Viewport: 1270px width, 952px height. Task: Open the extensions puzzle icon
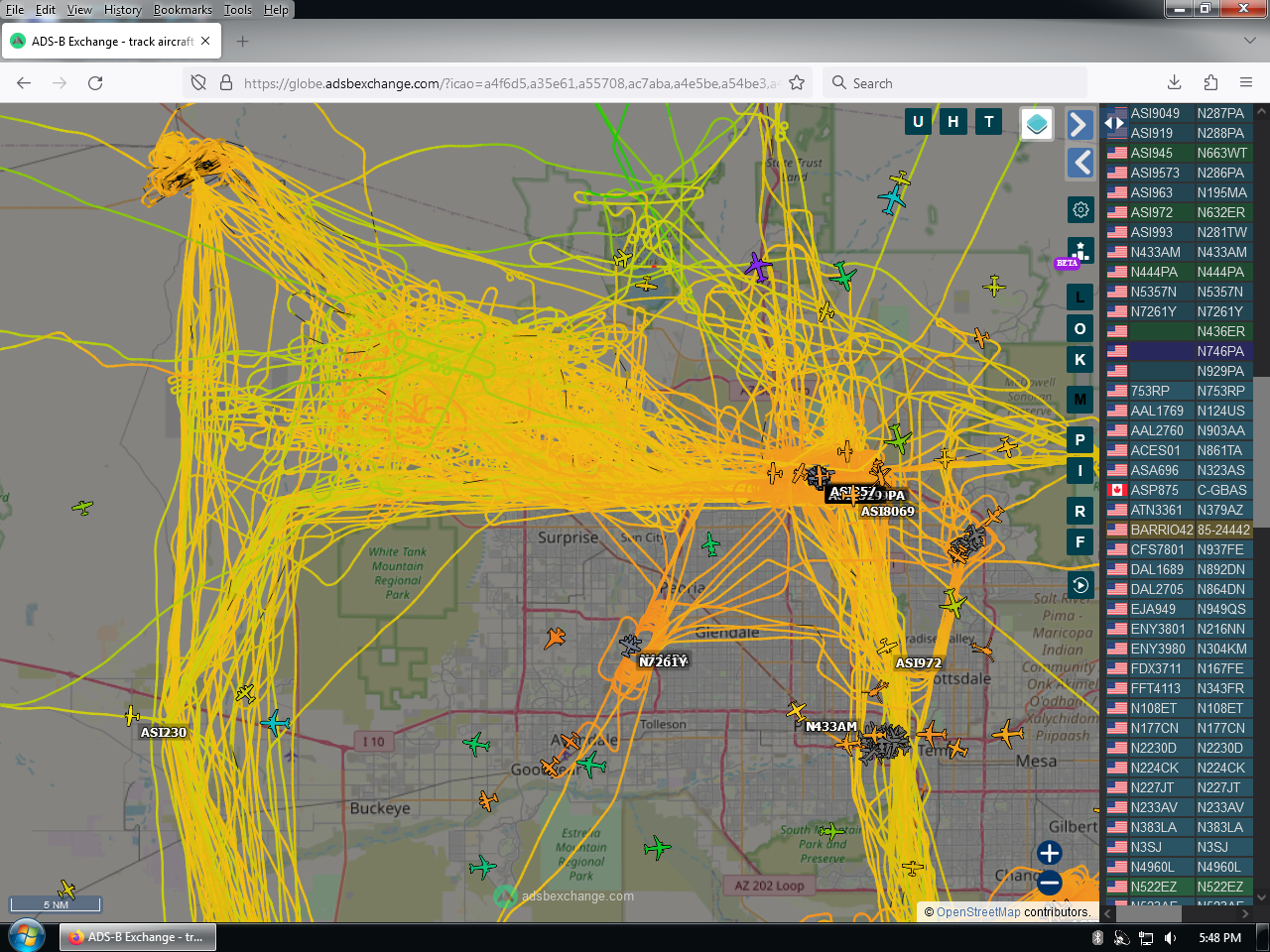1210,83
